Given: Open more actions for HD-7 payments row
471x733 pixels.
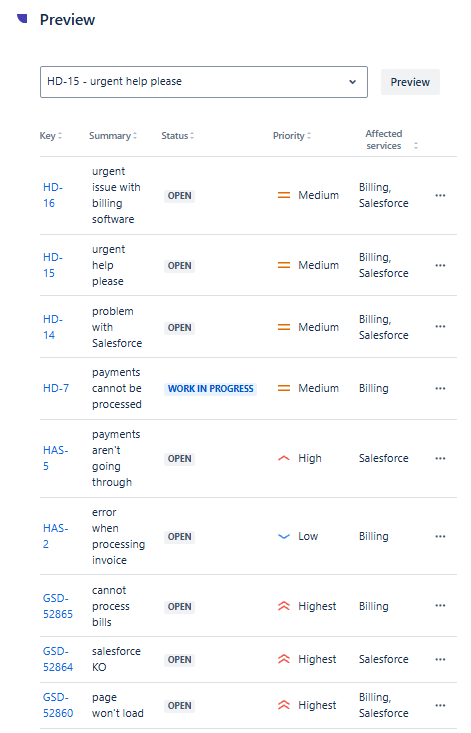Looking at the screenshot, I should click(x=440, y=388).
